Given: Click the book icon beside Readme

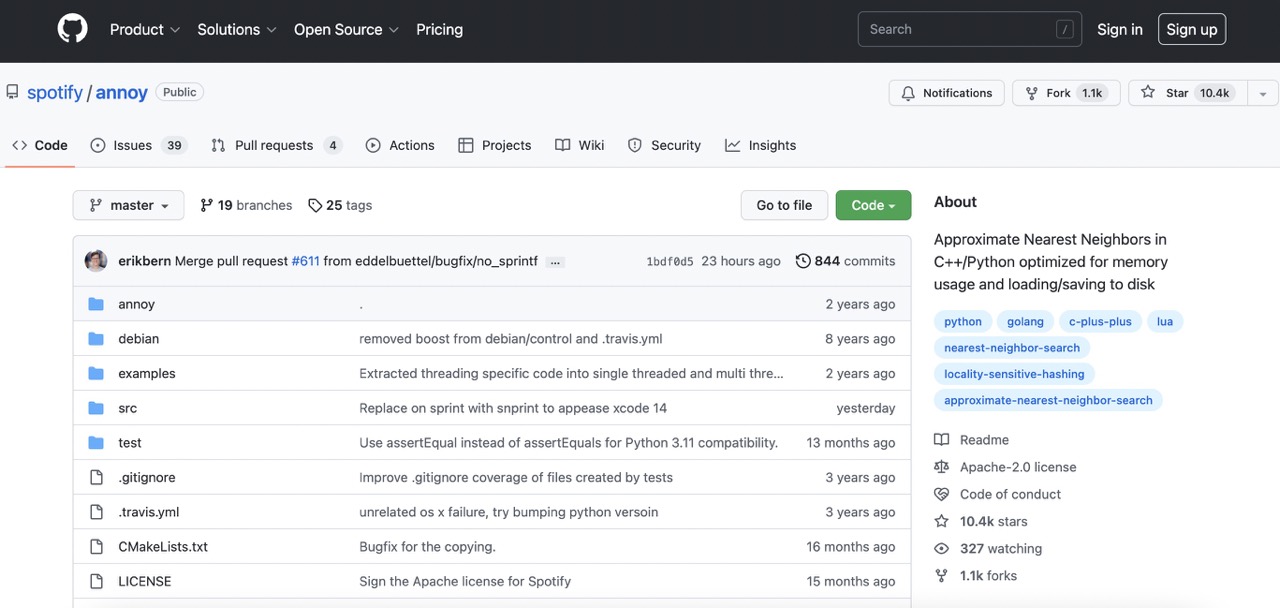Looking at the screenshot, I should point(941,440).
